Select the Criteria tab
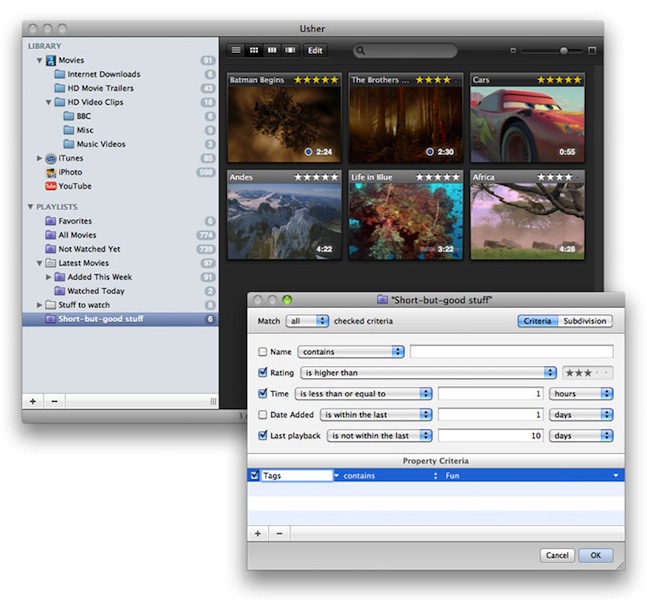Viewport: 647px width, 600px height. (x=537, y=321)
